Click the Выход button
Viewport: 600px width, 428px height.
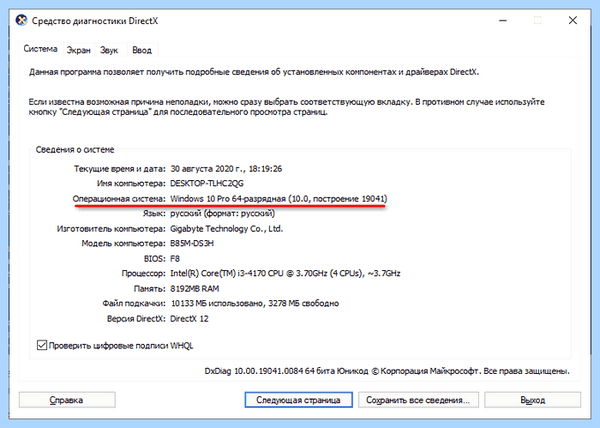pyautogui.click(x=533, y=400)
